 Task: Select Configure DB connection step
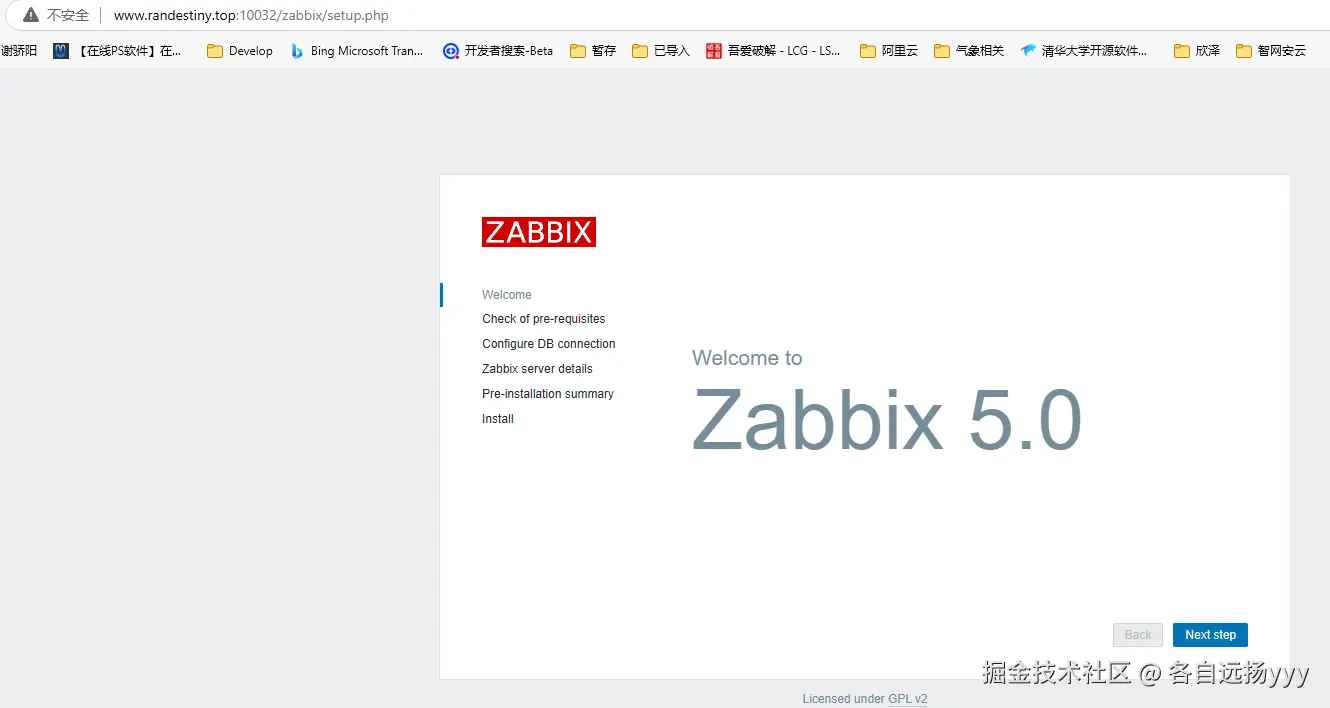549,344
